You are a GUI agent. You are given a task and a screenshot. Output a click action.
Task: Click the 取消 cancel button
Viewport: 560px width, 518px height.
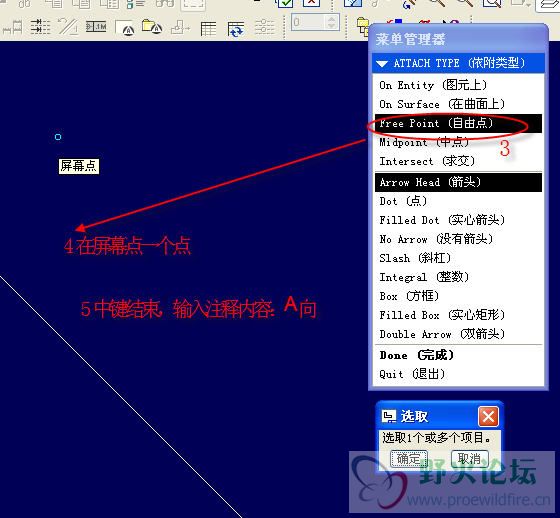coord(470,459)
